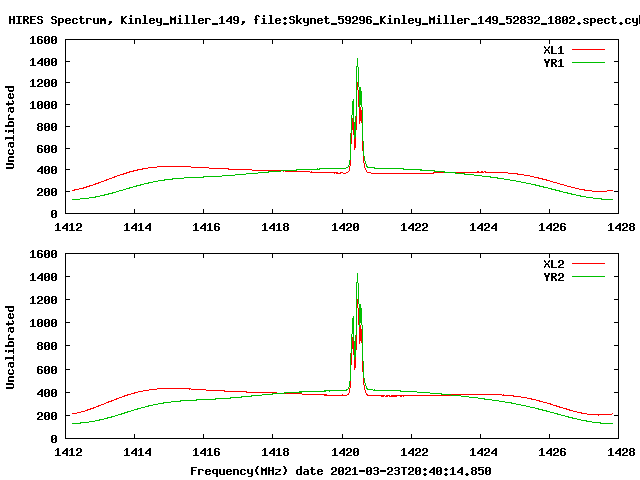Click the 1426 frequency tick under the XL2/YR2 plot
The width and height of the screenshot is (640, 480).
[x=552, y=452]
